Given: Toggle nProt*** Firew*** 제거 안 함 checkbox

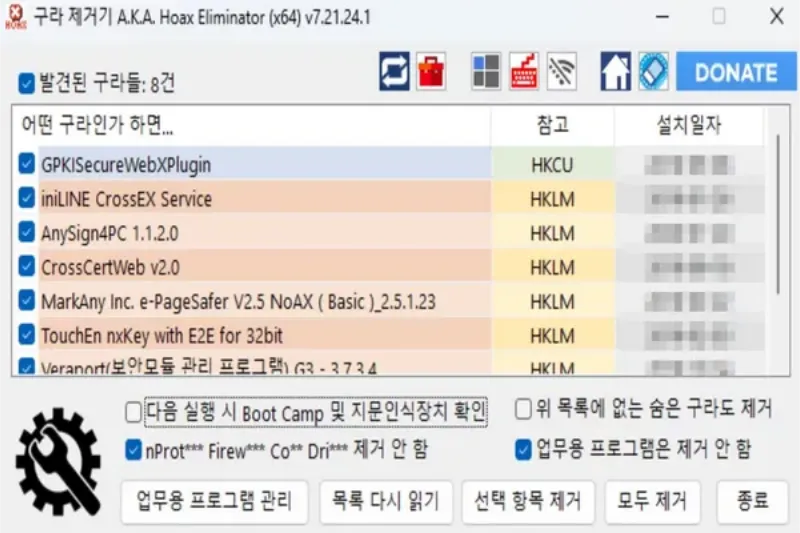Looking at the screenshot, I should coord(134,450).
